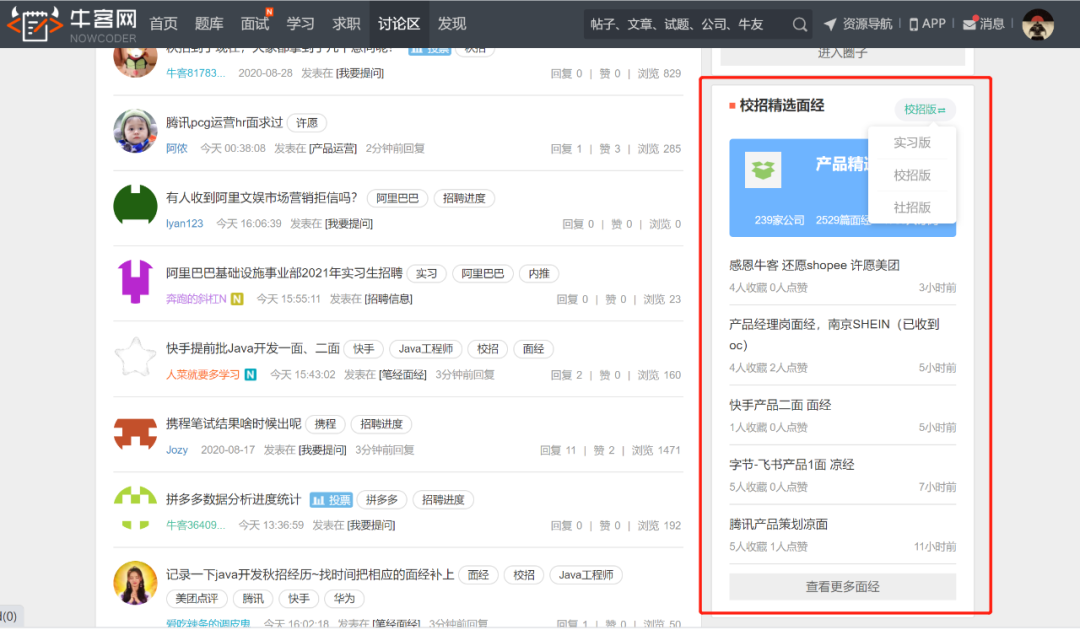Click the 携程 tag
1080x630 pixels.
coord(325,425)
